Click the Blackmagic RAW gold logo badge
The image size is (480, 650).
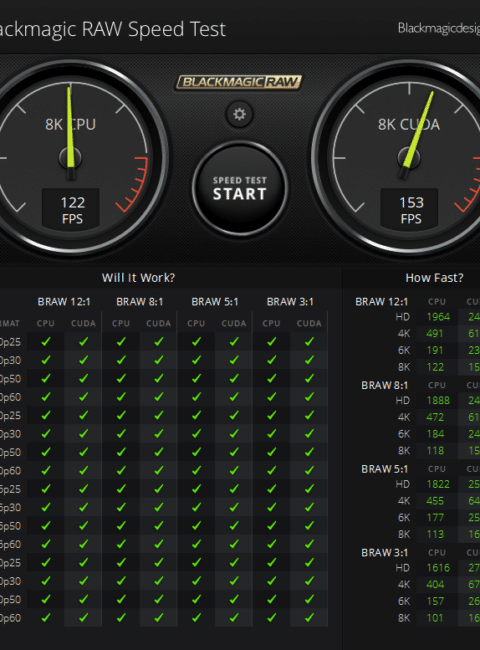[239, 82]
